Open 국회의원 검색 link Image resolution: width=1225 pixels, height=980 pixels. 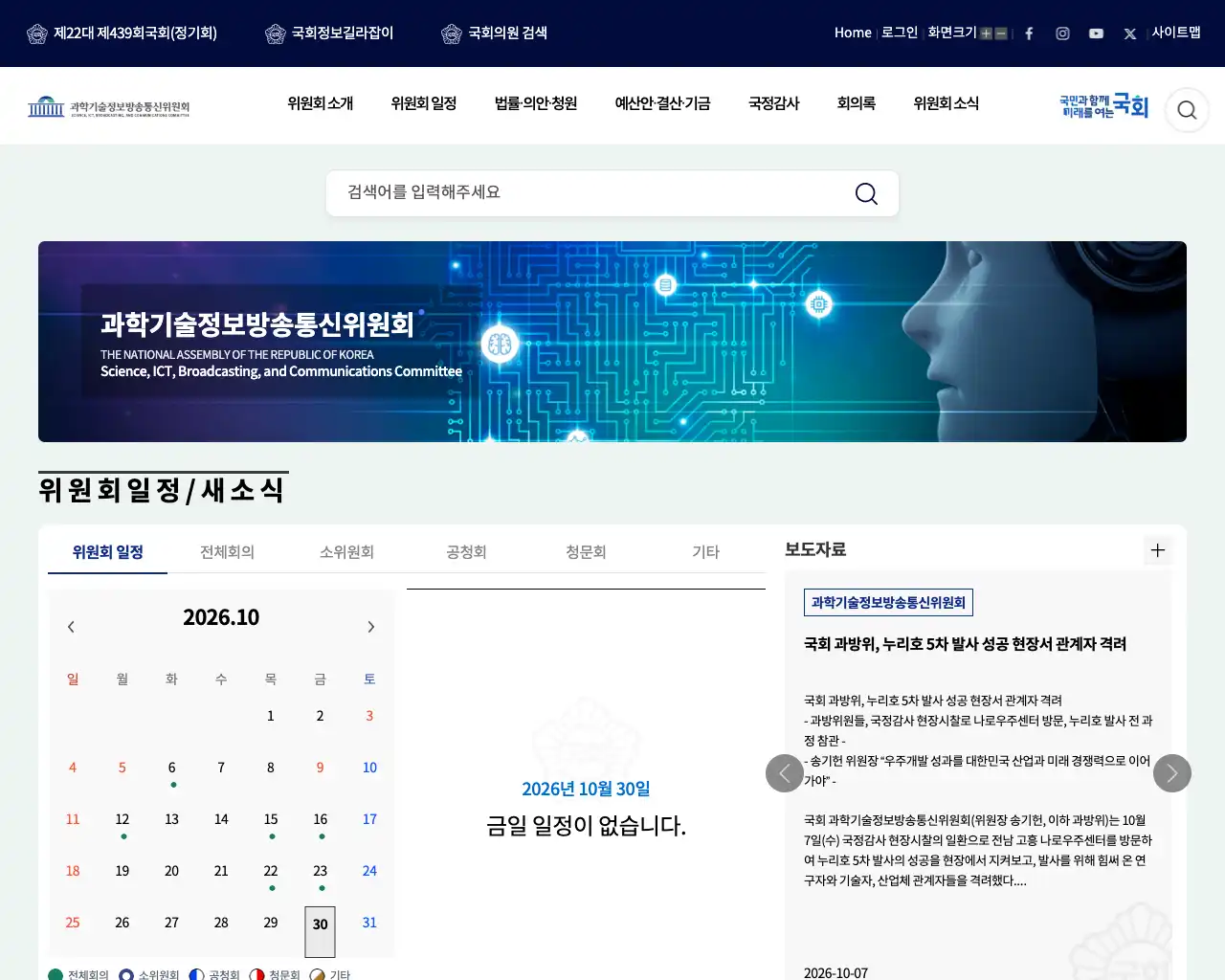coord(494,33)
